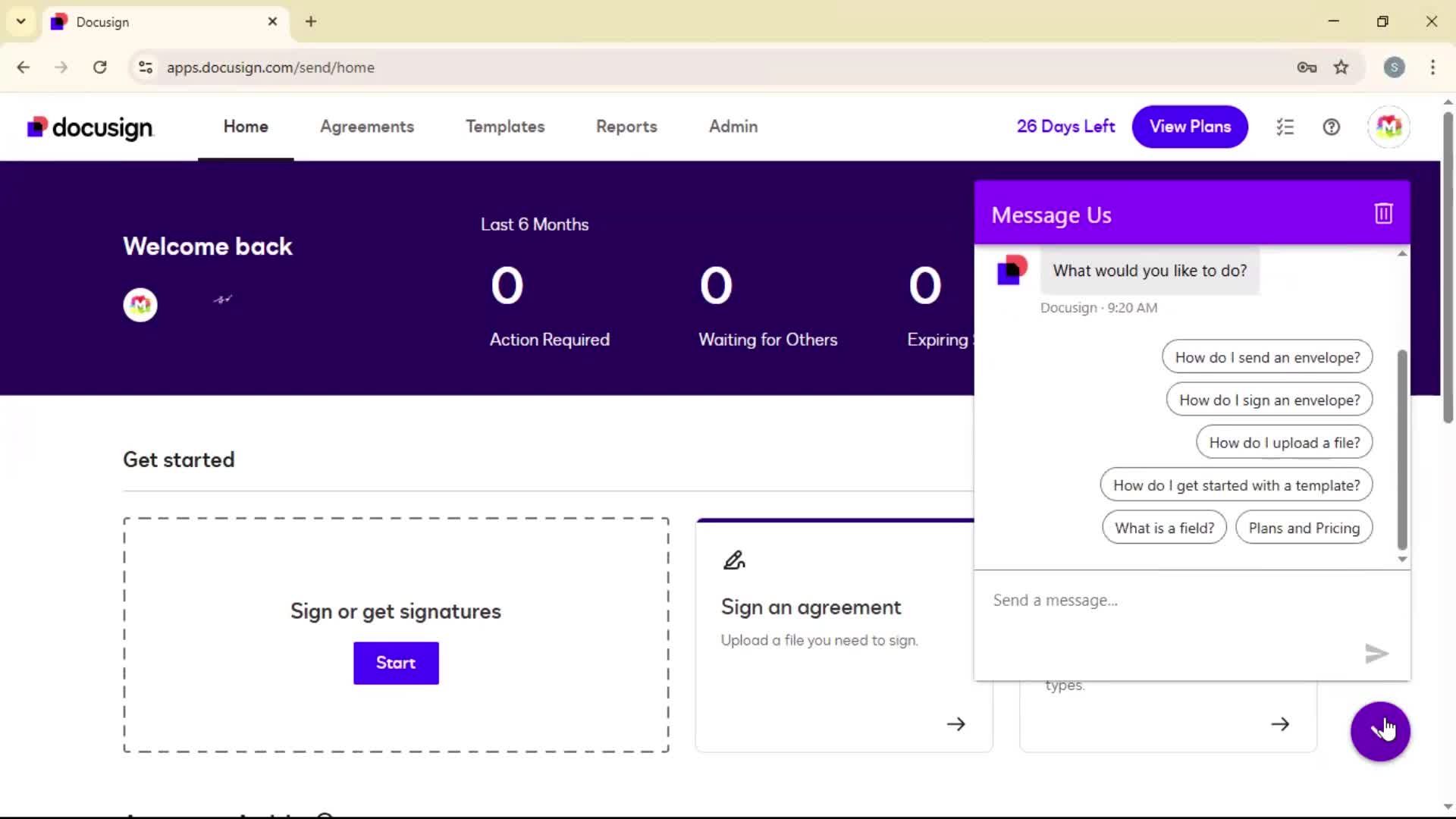Image resolution: width=1456 pixels, height=819 pixels.
Task: Open the user profile avatar menu
Action: 1389,127
